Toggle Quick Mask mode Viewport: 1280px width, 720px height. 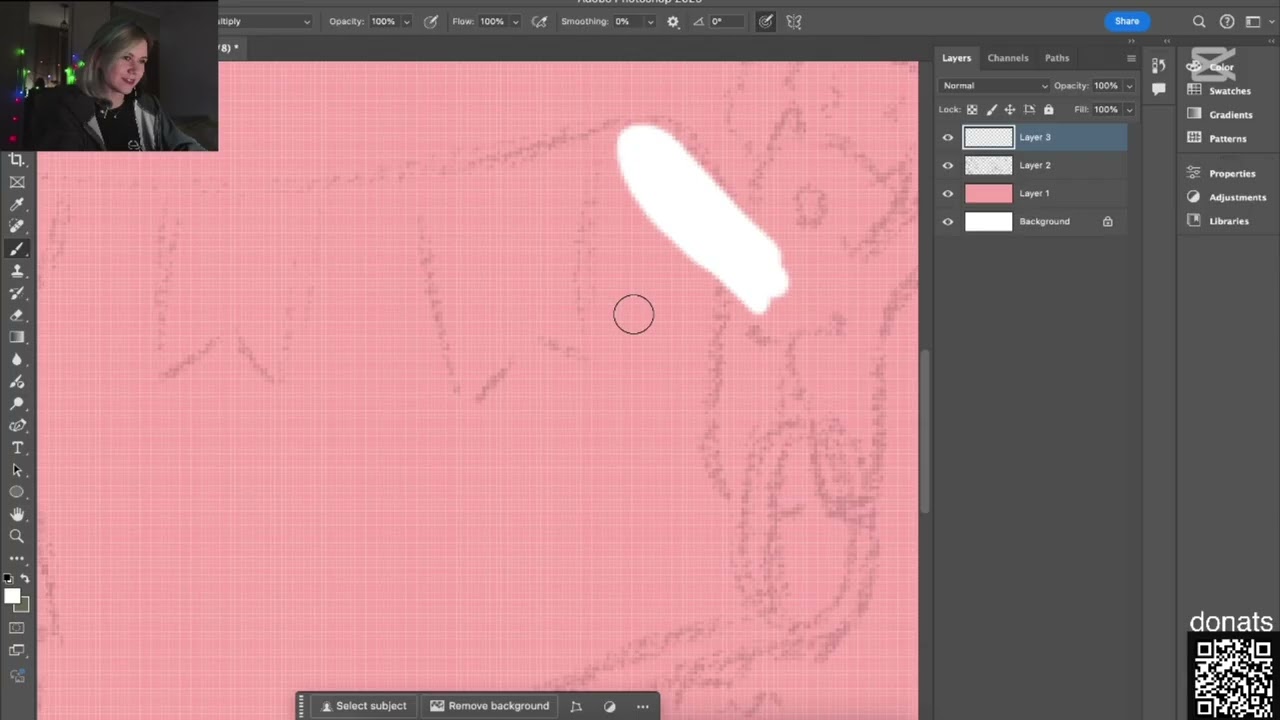tap(17, 628)
